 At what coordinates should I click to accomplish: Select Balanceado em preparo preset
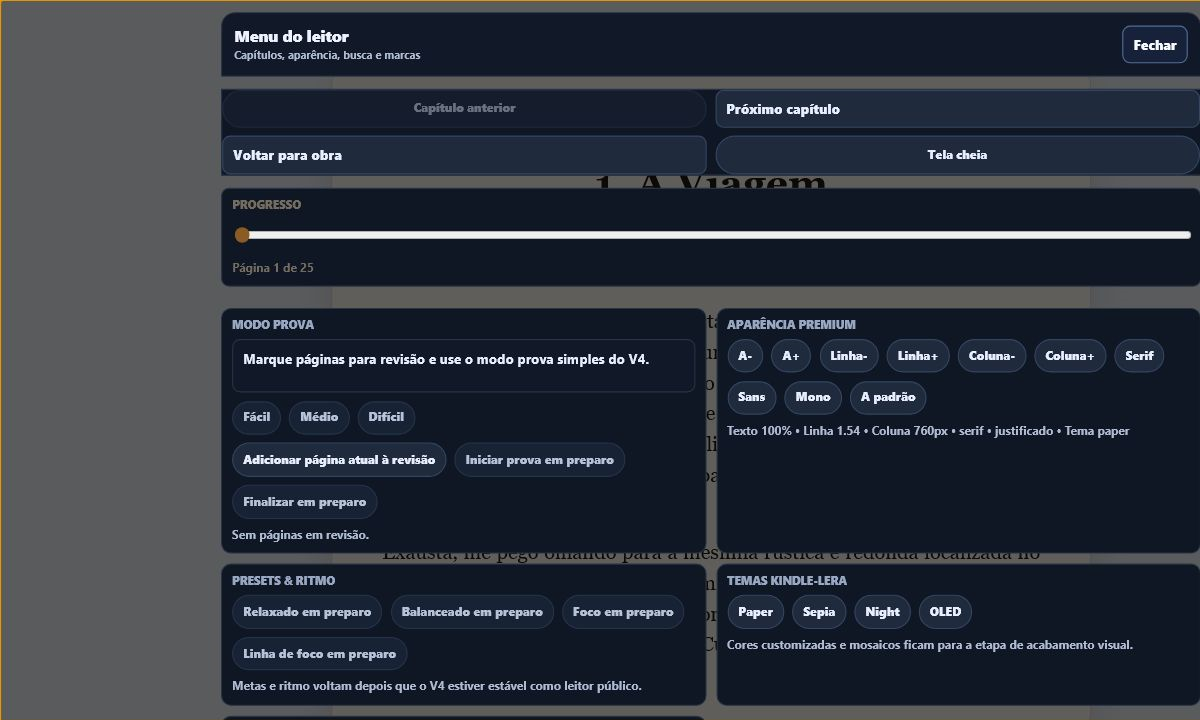coord(472,612)
